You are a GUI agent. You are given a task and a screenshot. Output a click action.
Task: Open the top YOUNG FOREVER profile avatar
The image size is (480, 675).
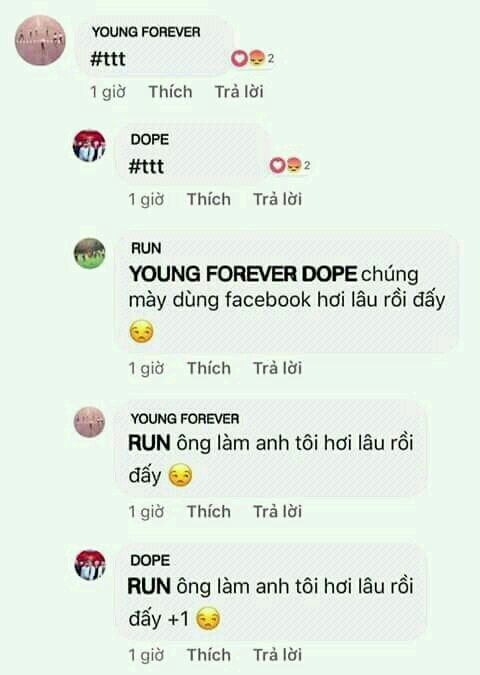point(40,40)
